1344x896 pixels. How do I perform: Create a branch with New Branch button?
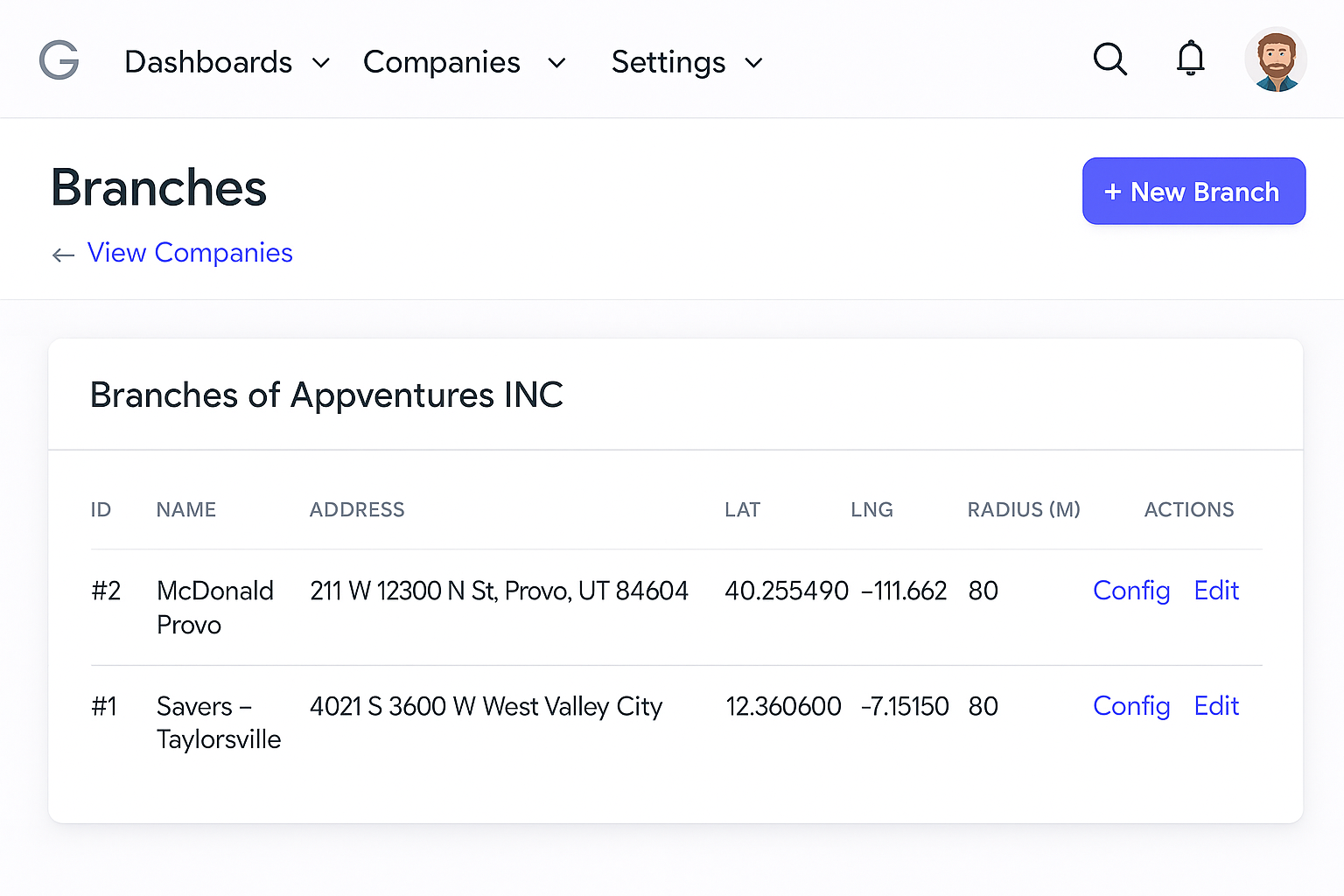point(1193,191)
